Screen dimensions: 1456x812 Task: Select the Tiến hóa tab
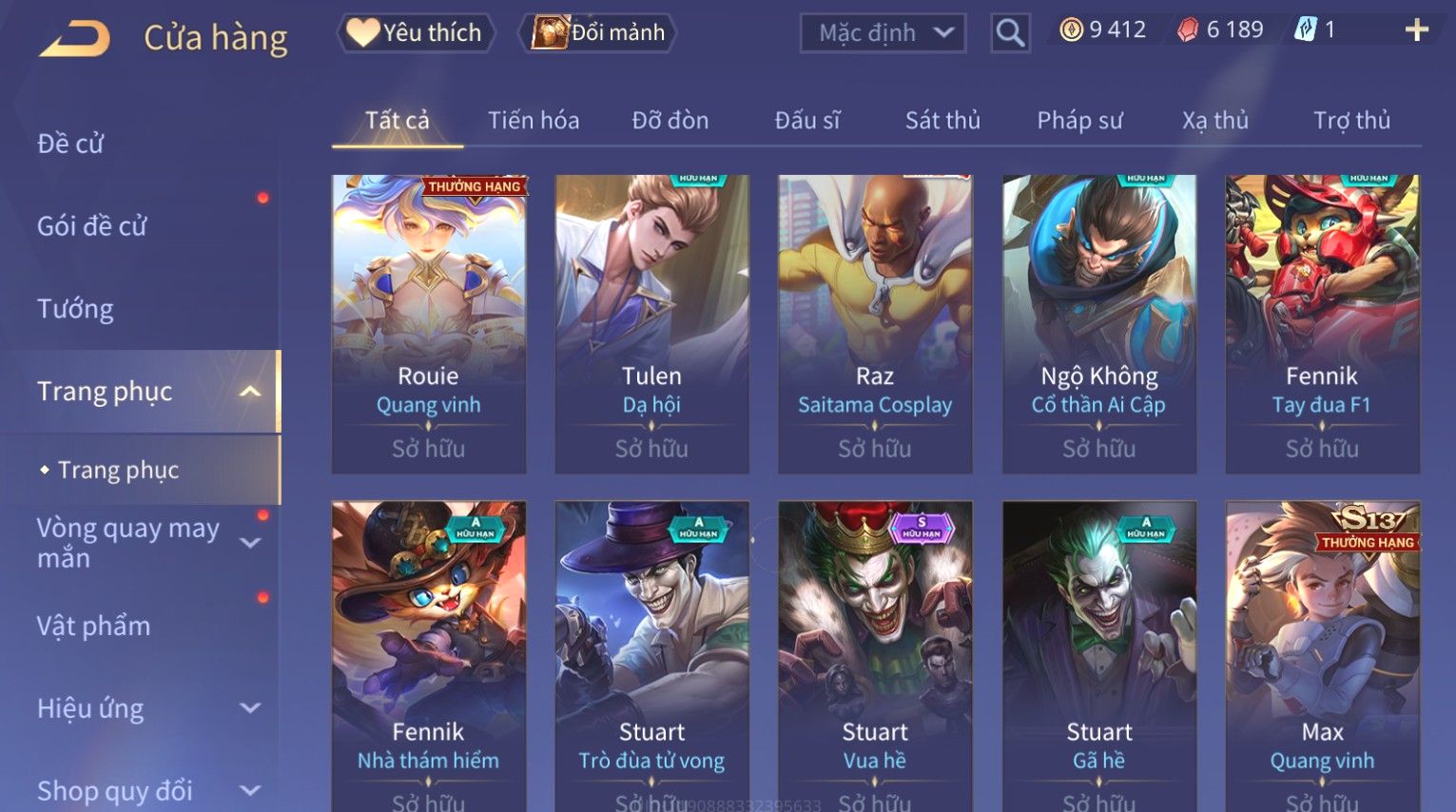coord(534,121)
